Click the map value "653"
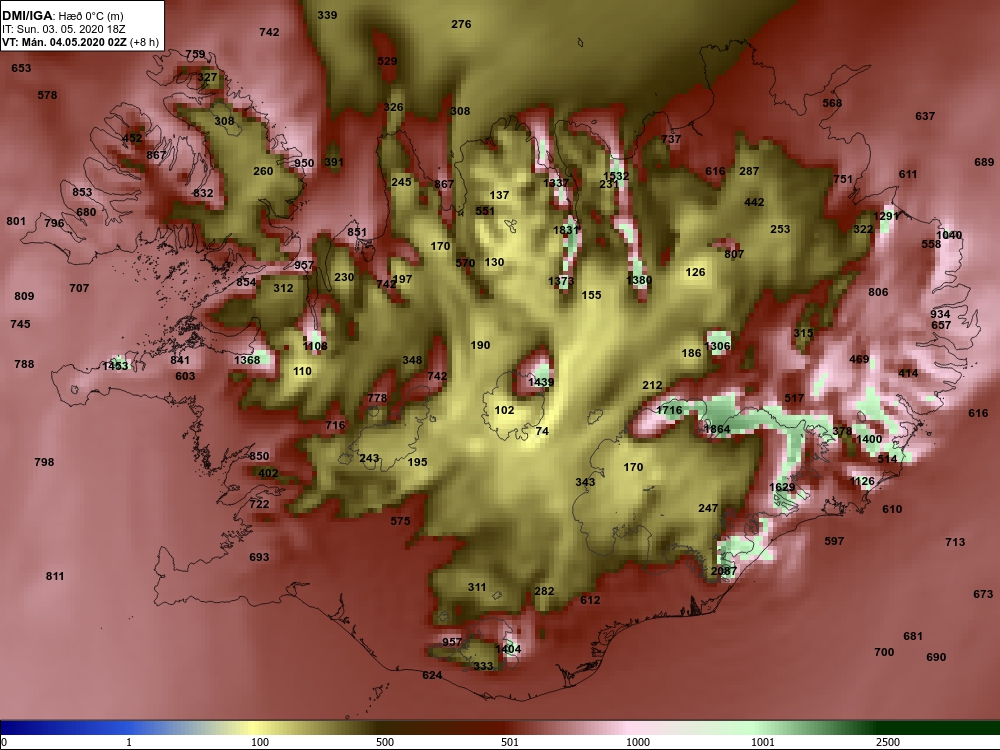 (x=21, y=68)
